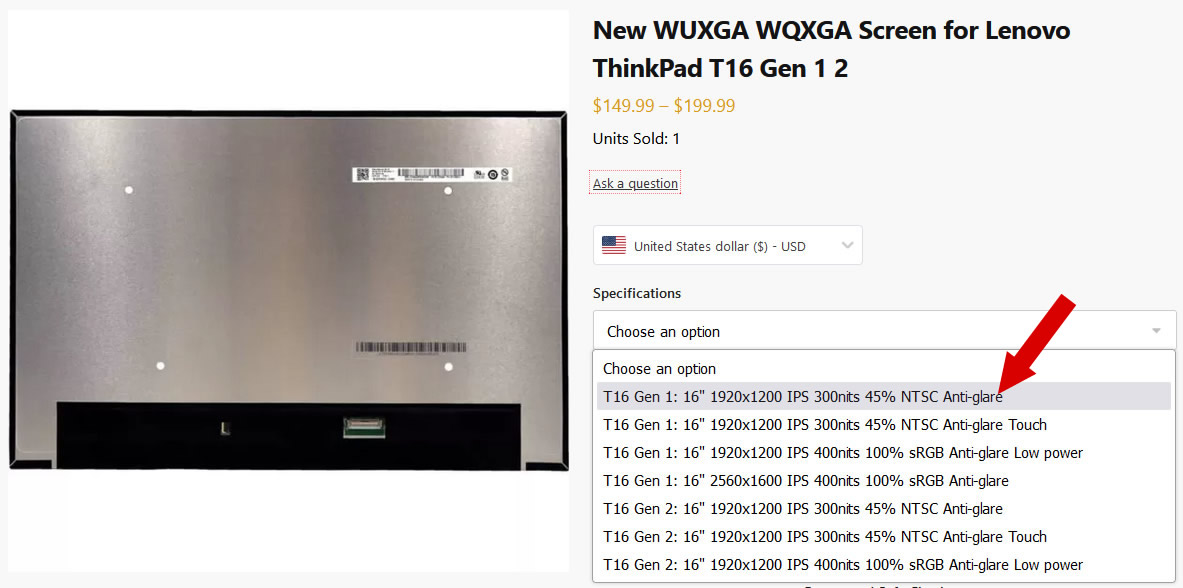
Task: Click the Units Sold text
Action: coord(637,139)
